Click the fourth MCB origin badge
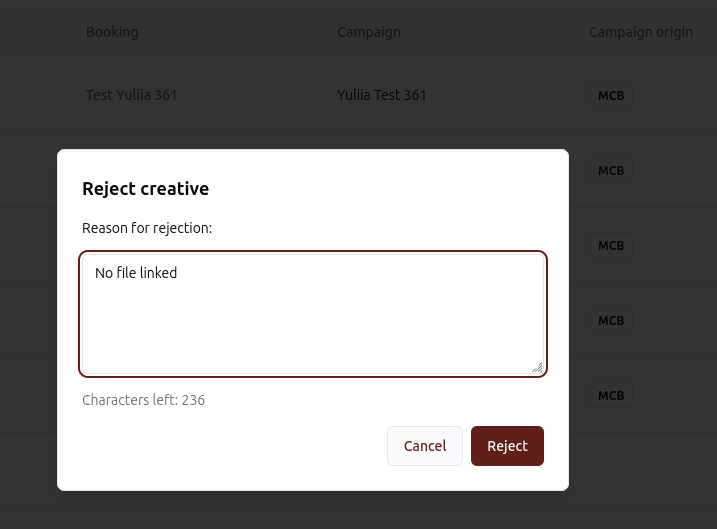Image resolution: width=717 pixels, height=529 pixels. [611, 320]
